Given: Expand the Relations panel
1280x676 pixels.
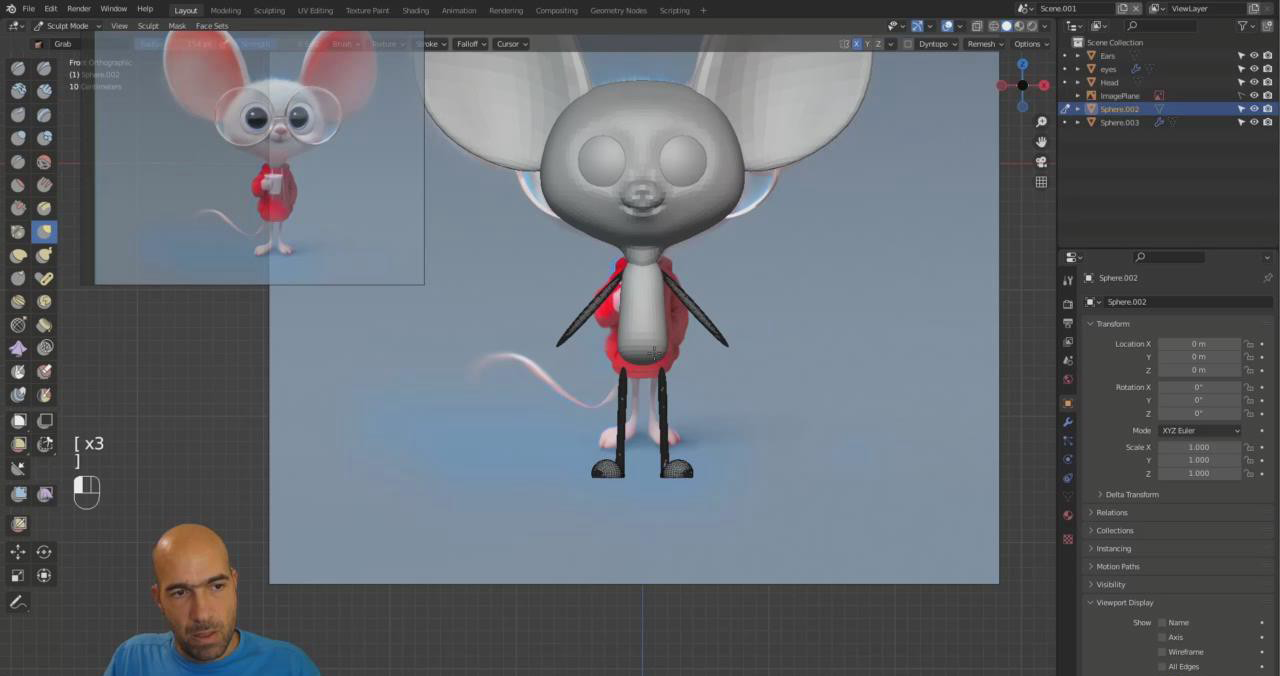Looking at the screenshot, I should pos(1111,512).
